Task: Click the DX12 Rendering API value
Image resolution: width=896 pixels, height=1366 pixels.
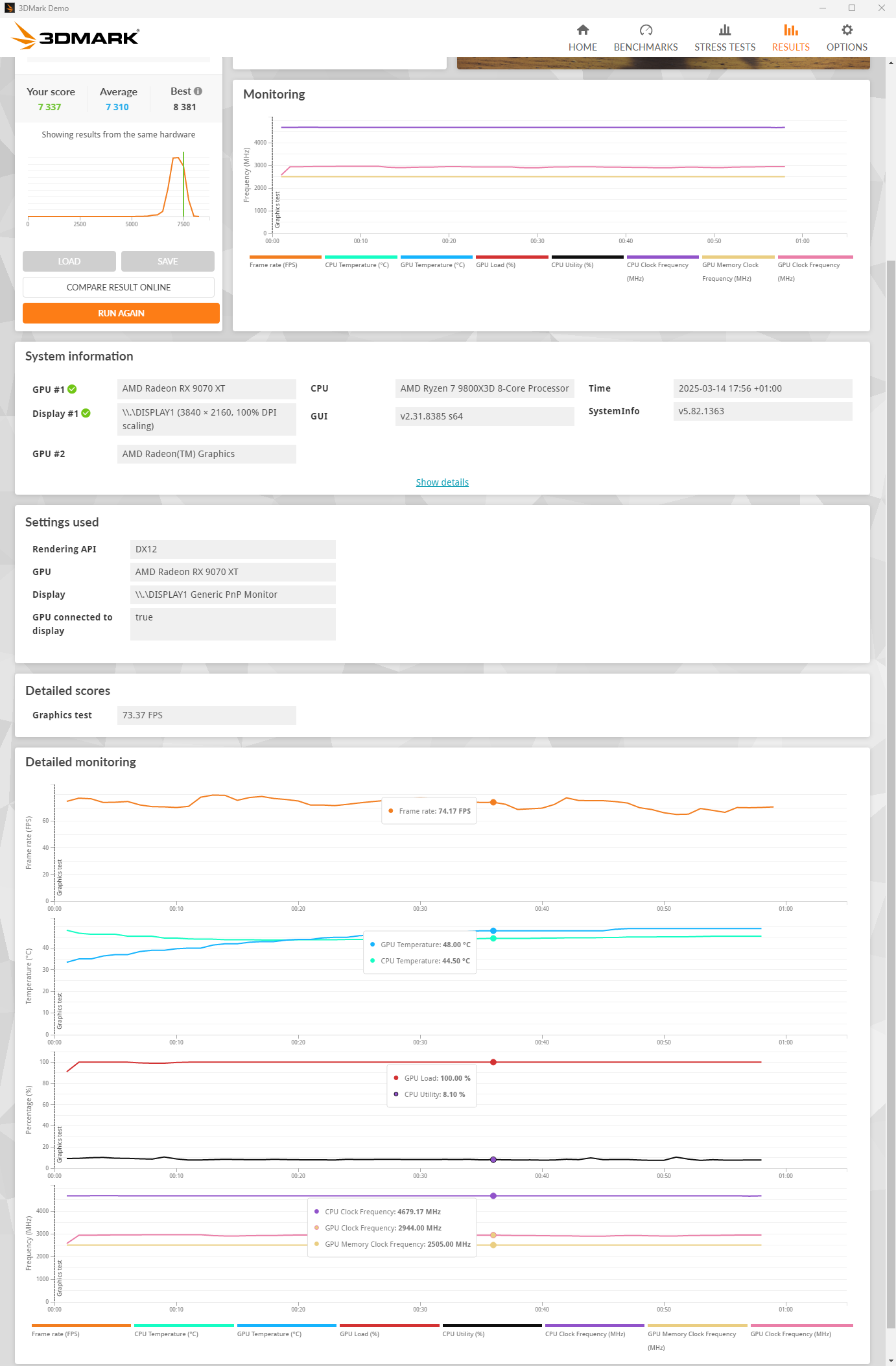Action: point(233,549)
